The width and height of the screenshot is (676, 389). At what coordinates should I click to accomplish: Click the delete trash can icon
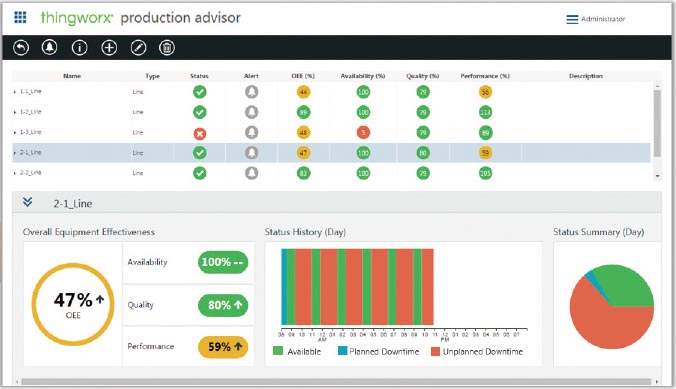[167, 47]
